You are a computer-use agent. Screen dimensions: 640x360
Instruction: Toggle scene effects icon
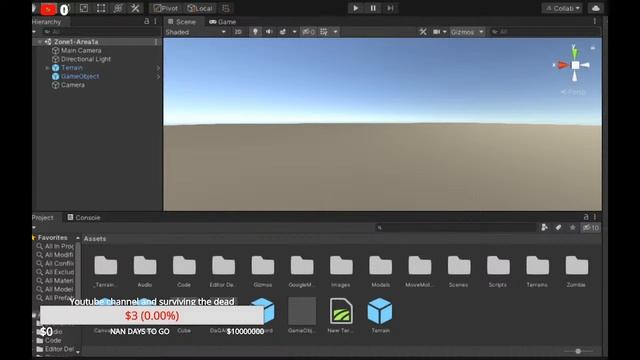[x=283, y=32]
